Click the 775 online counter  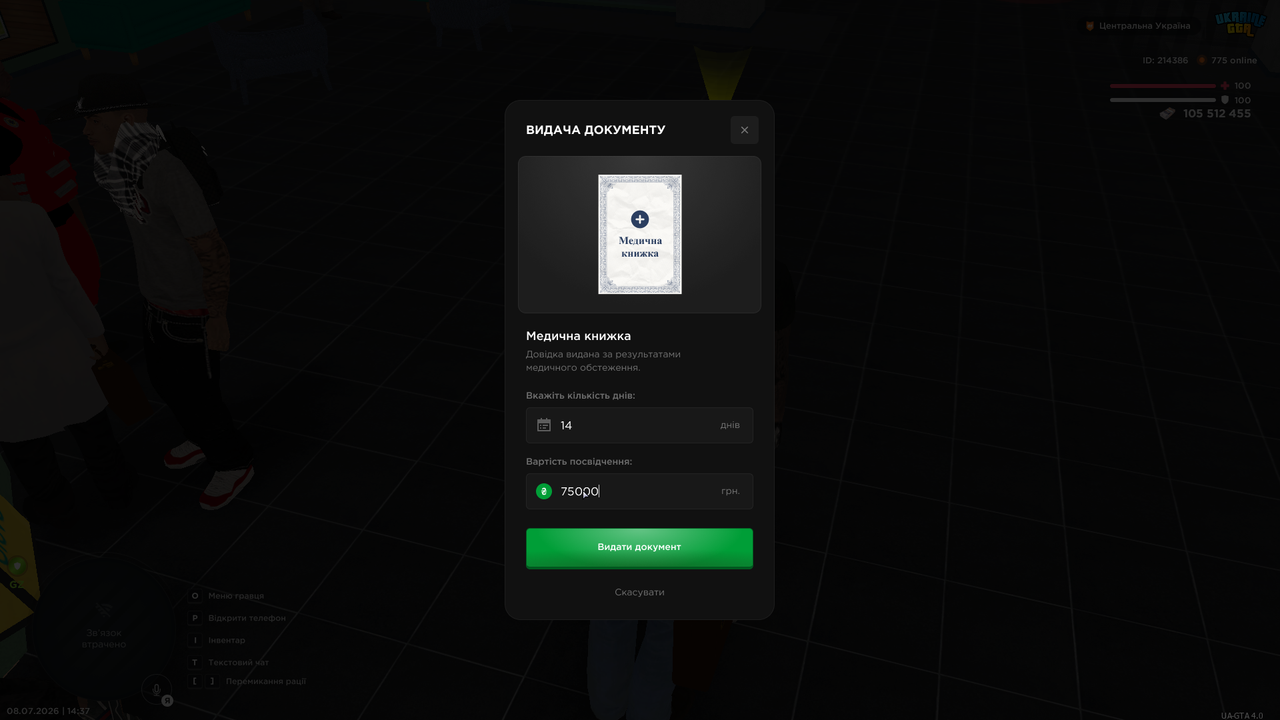pyautogui.click(x=1234, y=60)
